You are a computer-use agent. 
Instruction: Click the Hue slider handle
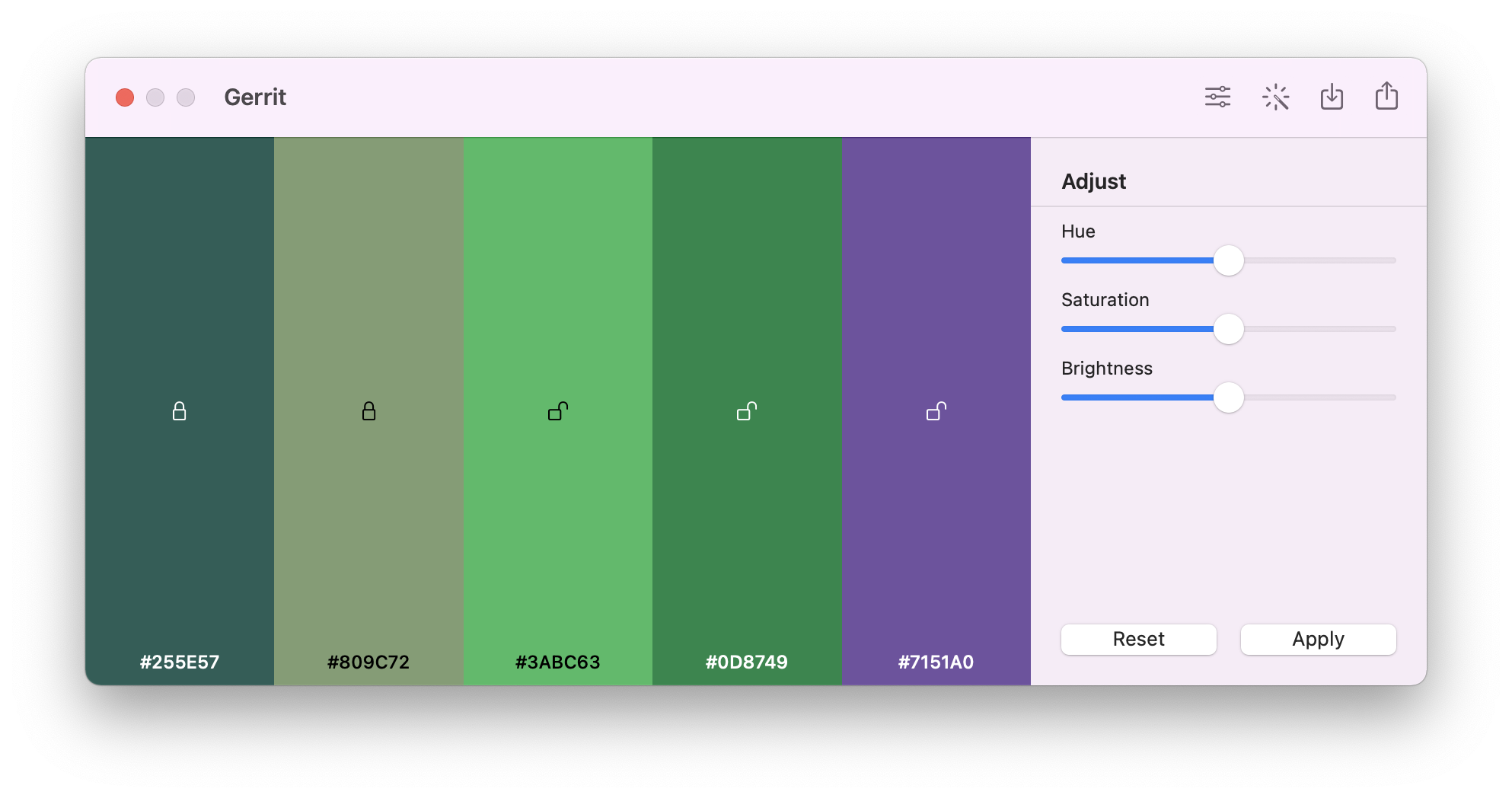tap(1228, 260)
